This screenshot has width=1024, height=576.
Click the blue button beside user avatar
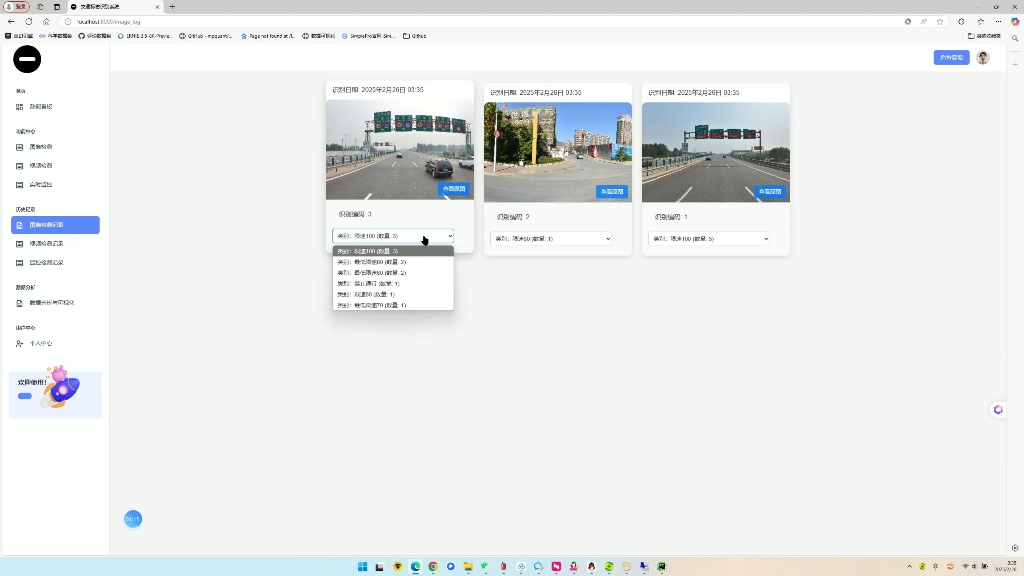[952, 57]
